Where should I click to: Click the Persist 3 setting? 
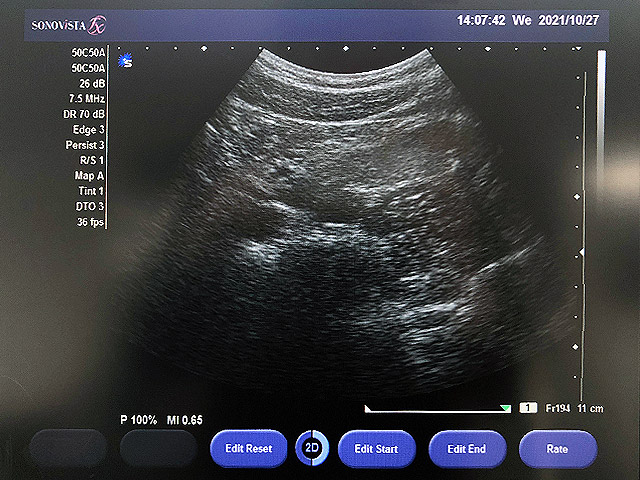coord(85,145)
